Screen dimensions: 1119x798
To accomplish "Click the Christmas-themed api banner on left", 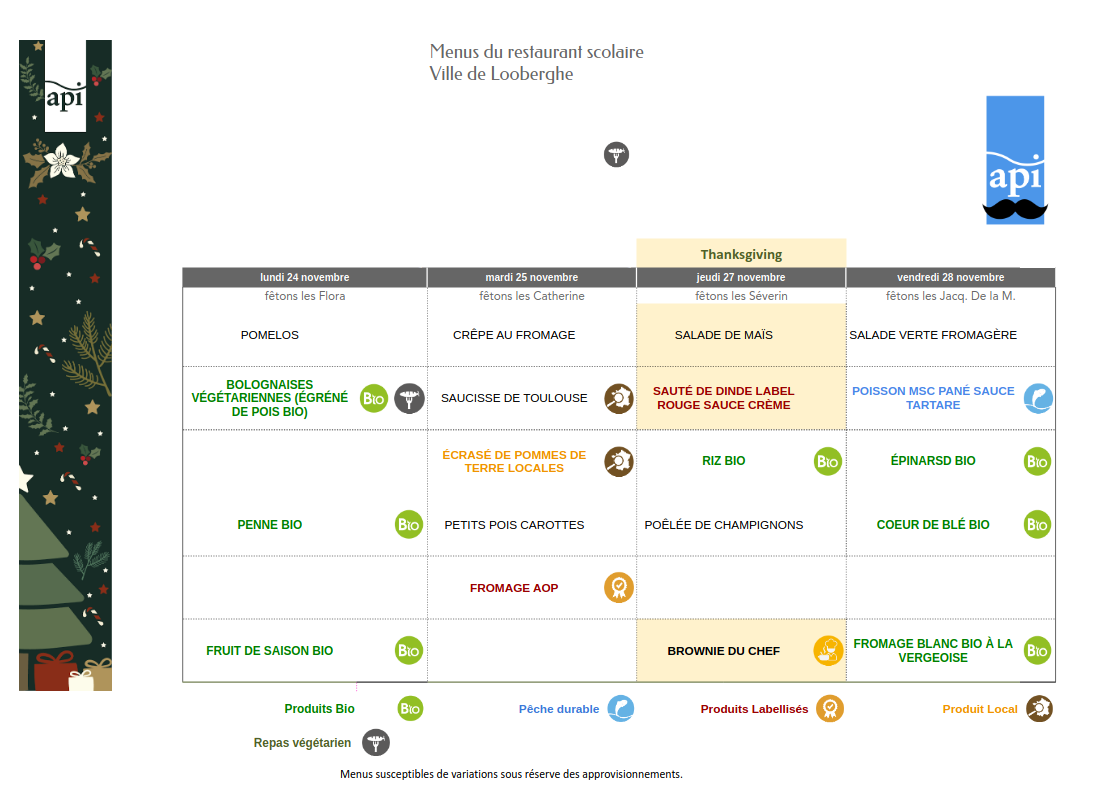I will point(65,365).
